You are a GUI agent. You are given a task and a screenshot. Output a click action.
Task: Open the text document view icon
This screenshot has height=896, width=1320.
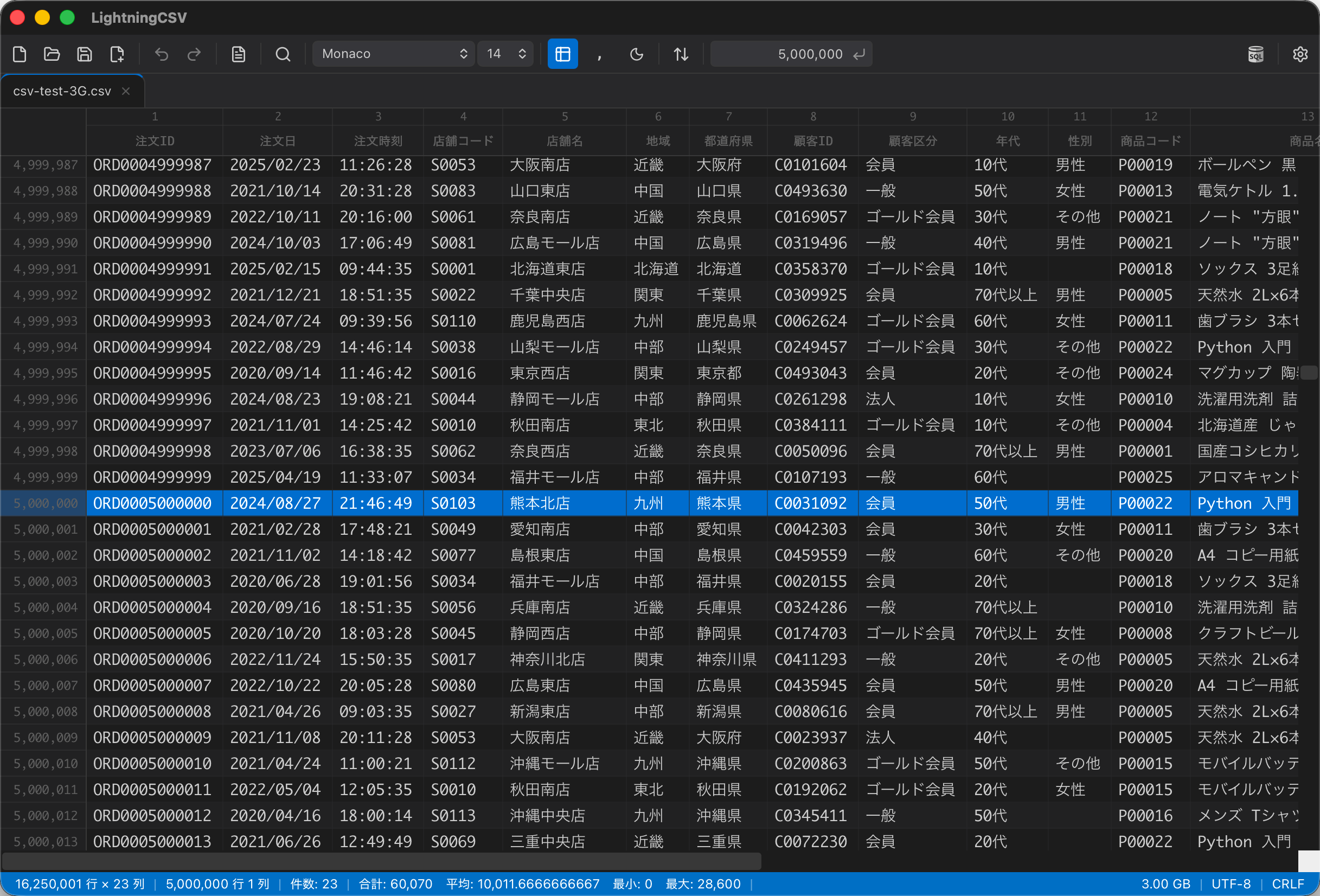239,54
